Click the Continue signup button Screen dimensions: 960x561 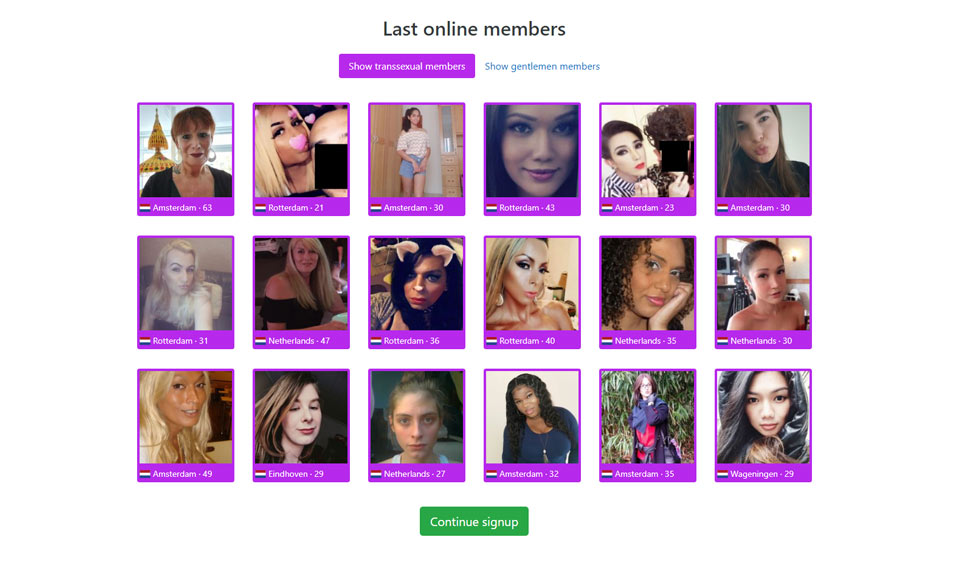pos(474,521)
